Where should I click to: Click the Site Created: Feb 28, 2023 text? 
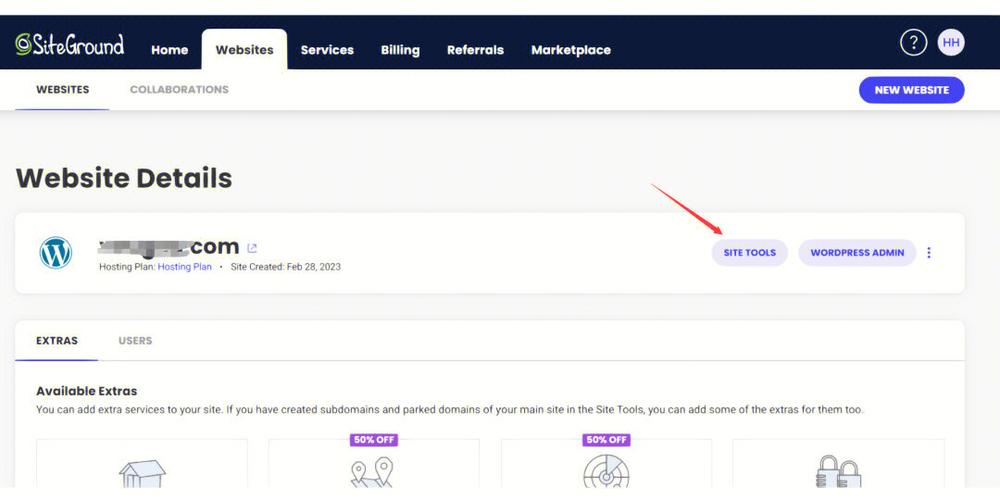tap(286, 267)
